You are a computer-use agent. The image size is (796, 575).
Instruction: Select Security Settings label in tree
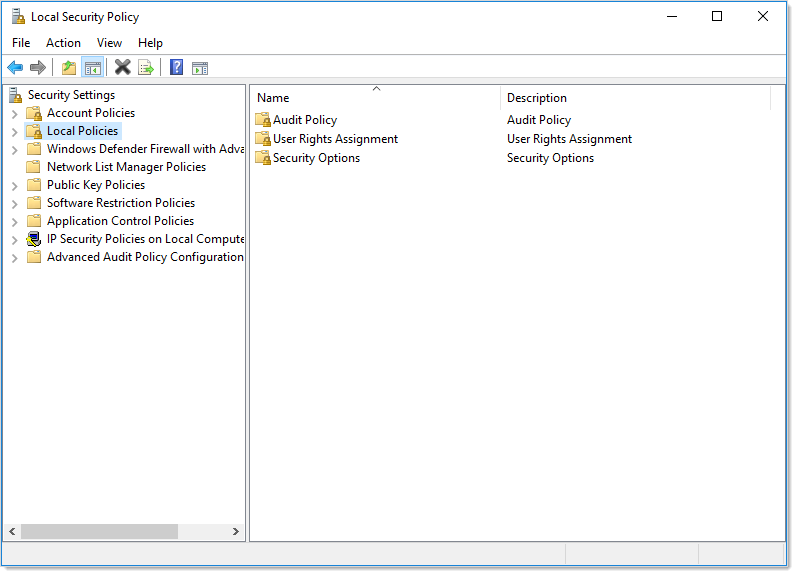tap(72, 95)
